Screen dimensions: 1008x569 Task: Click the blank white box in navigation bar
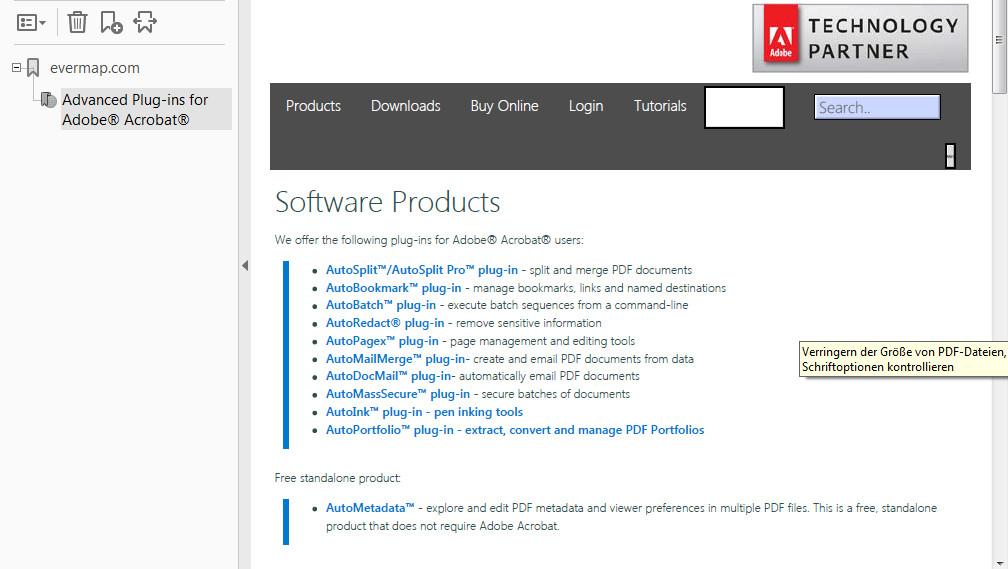(x=744, y=107)
